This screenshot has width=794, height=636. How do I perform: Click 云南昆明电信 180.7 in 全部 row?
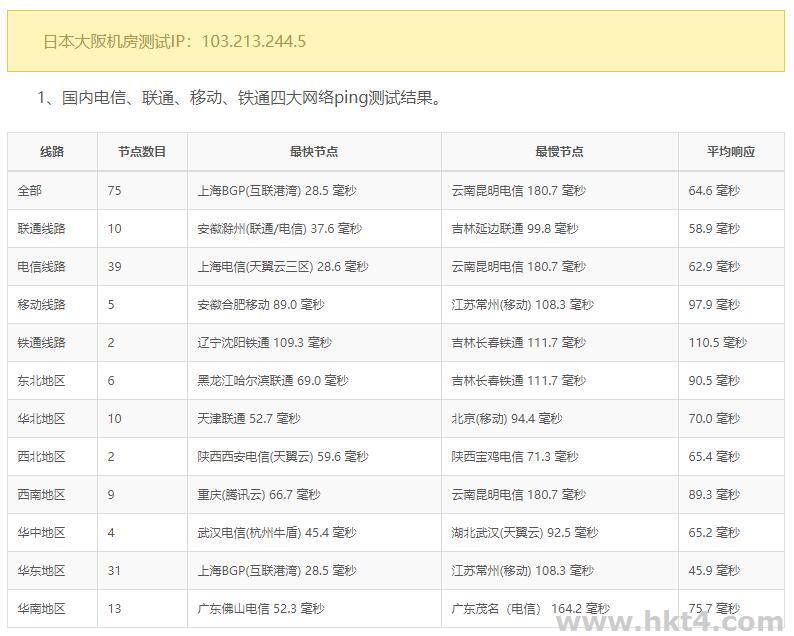pyautogui.click(x=519, y=190)
